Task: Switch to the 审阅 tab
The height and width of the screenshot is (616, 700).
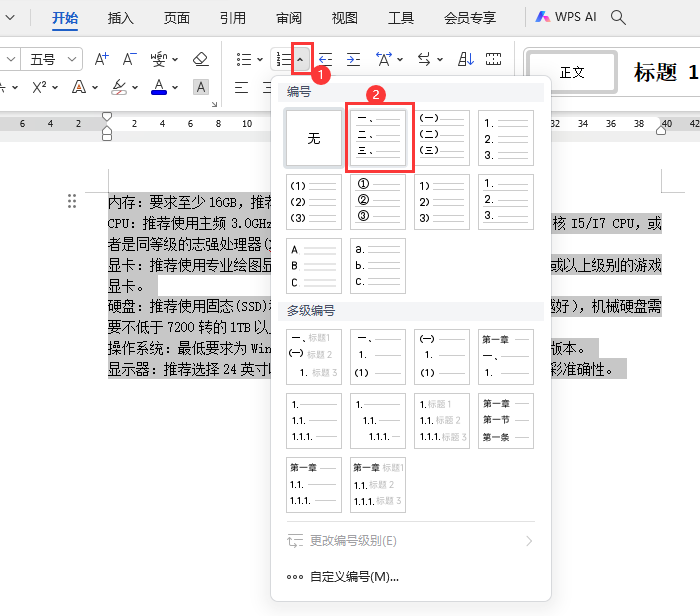Action: pos(289,18)
